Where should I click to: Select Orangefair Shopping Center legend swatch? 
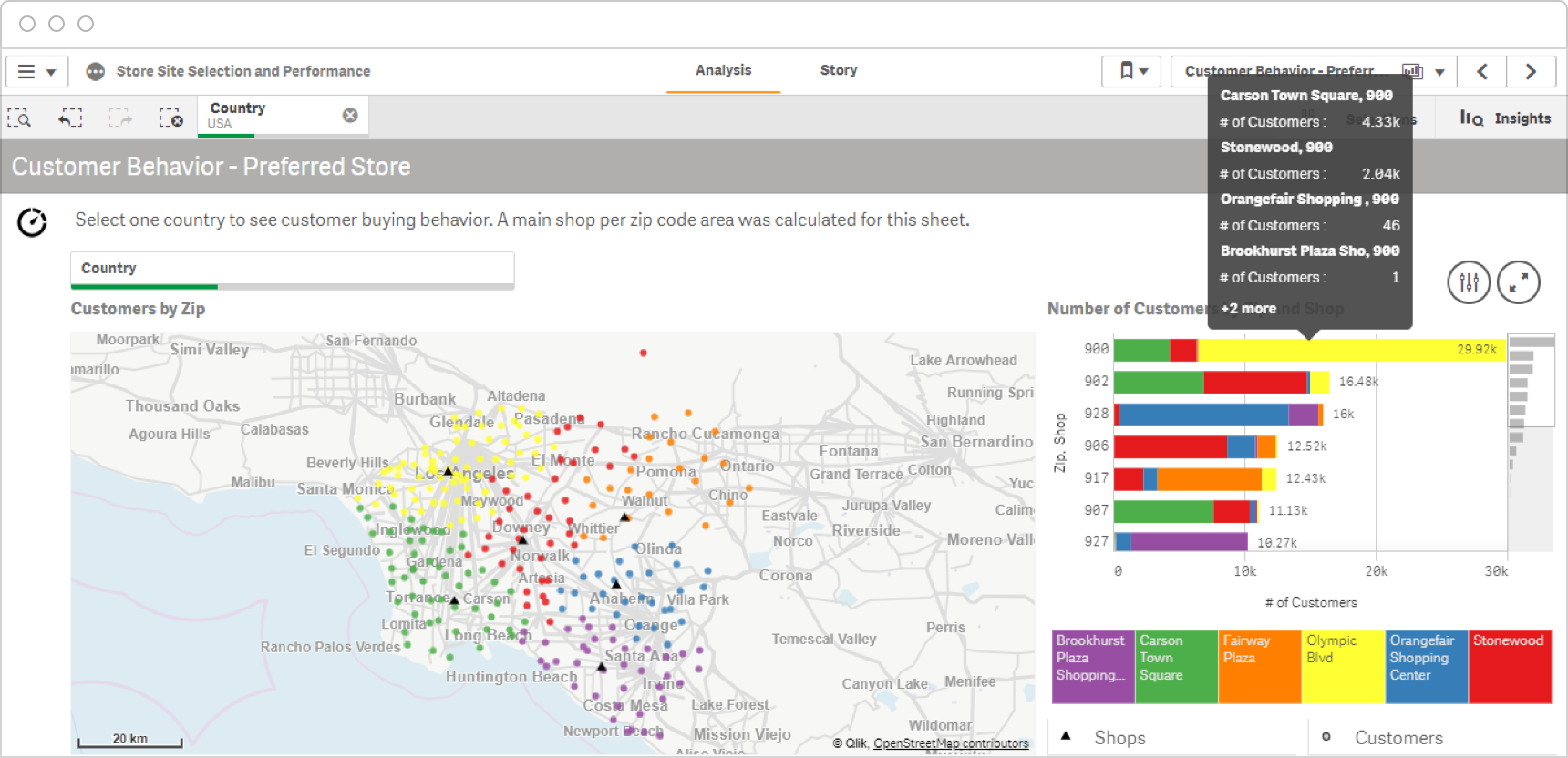1427,667
